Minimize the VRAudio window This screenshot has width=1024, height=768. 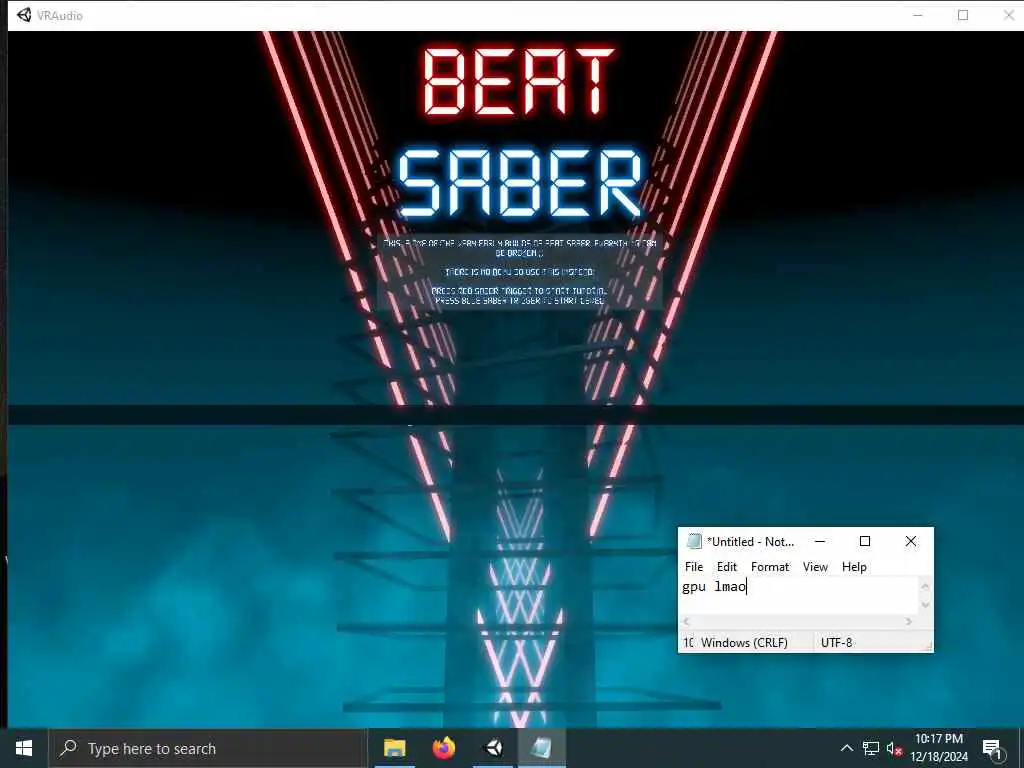tap(918, 15)
